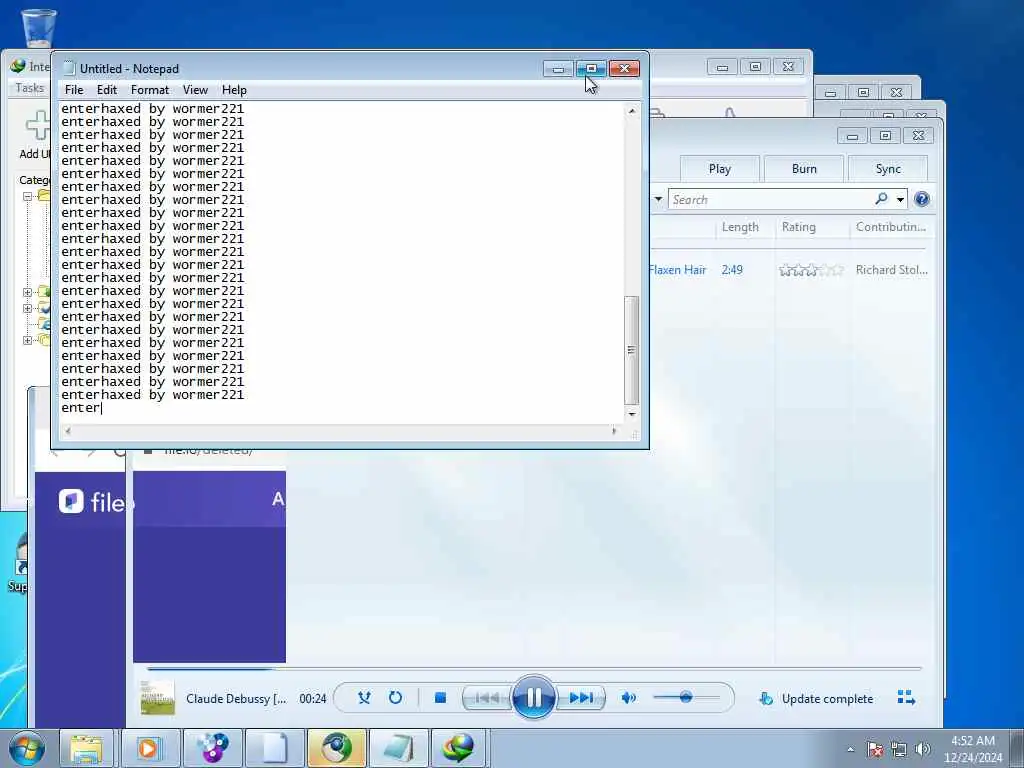Expand the third category tree node in IDM
This screenshot has width=1024, height=768.
(27, 292)
